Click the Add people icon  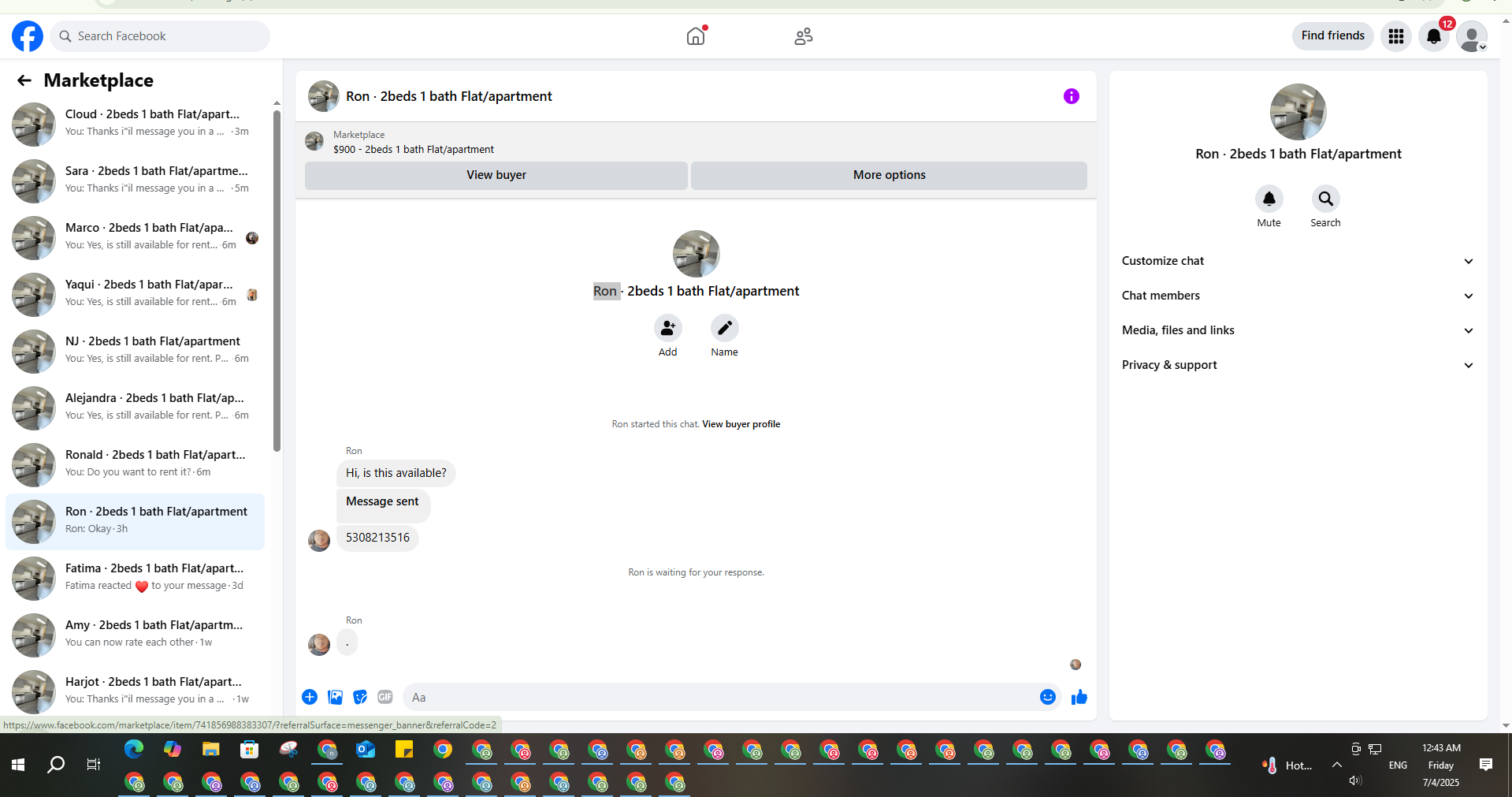point(668,328)
